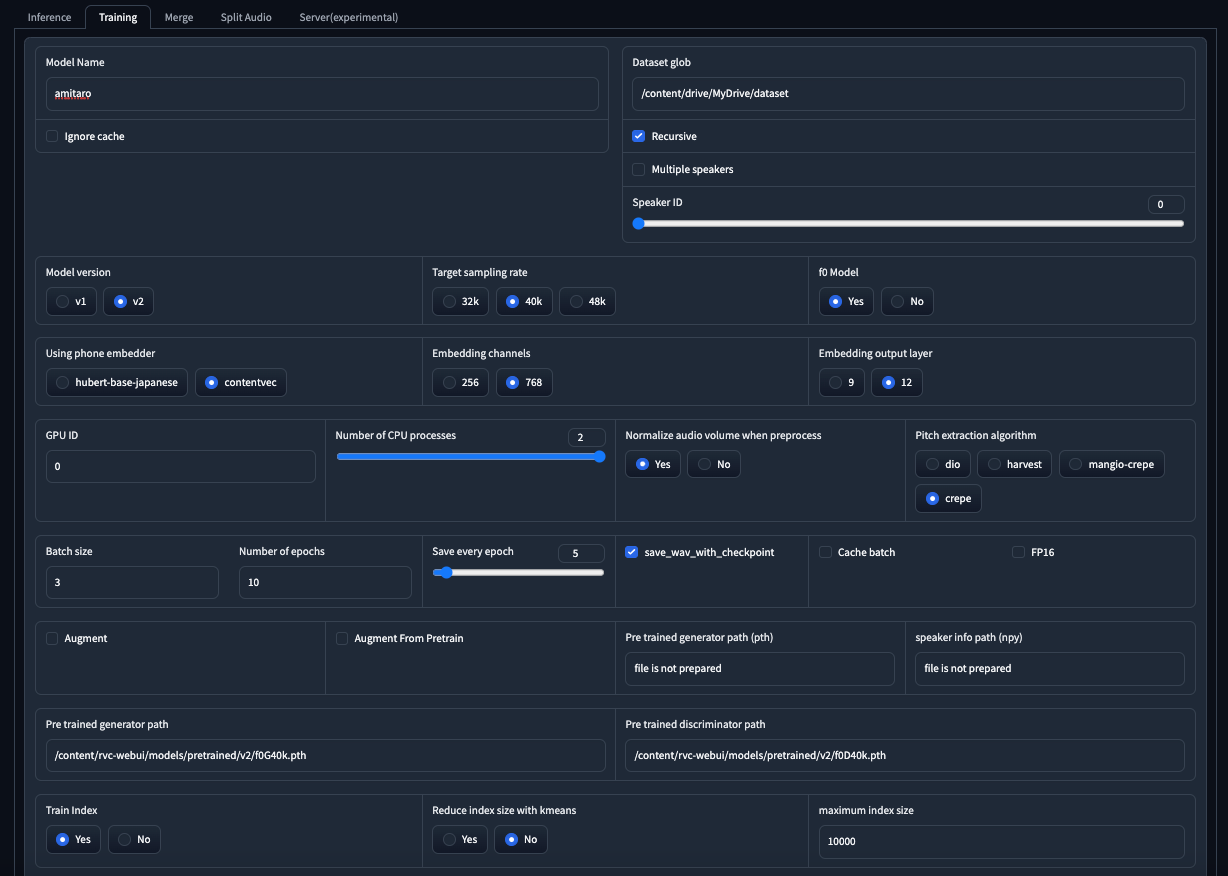Select dio pitch extraction algorithm

(x=943, y=464)
